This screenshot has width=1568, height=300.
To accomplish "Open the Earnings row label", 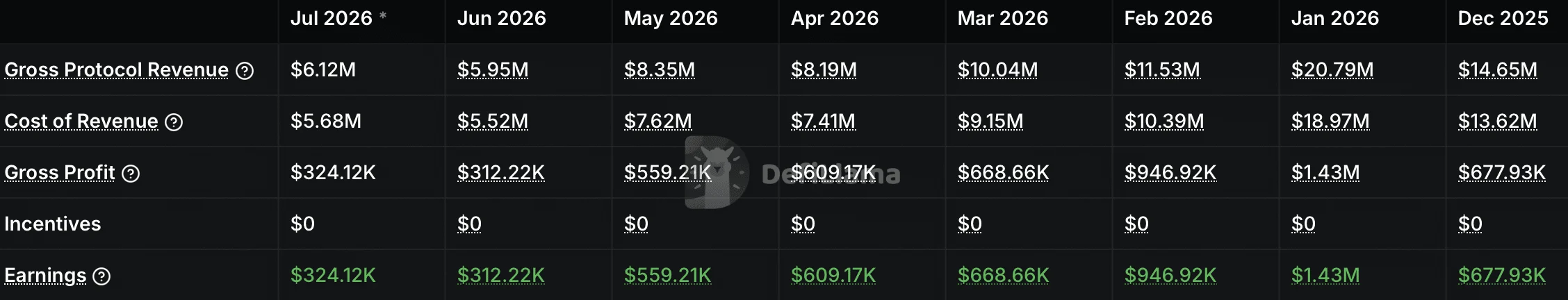I will tap(45, 275).
